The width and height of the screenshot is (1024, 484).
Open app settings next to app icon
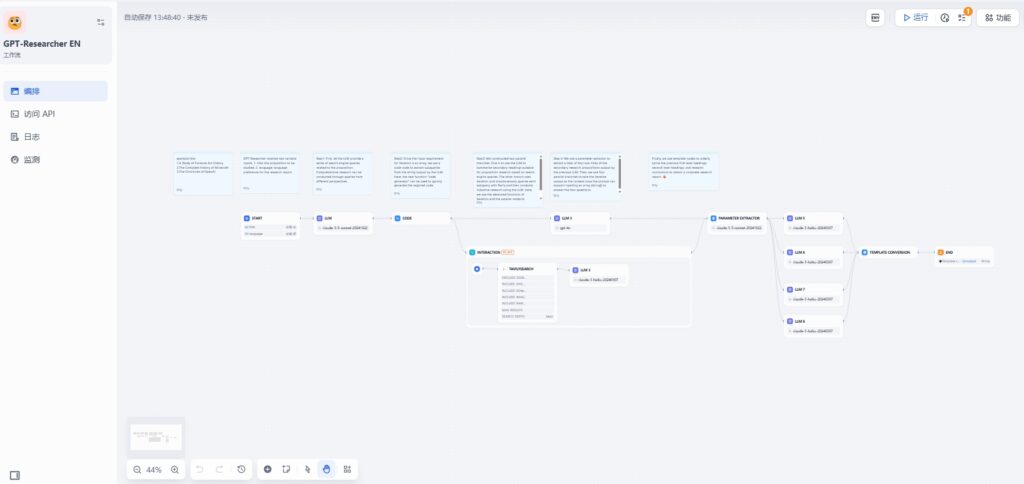tap(100, 21)
